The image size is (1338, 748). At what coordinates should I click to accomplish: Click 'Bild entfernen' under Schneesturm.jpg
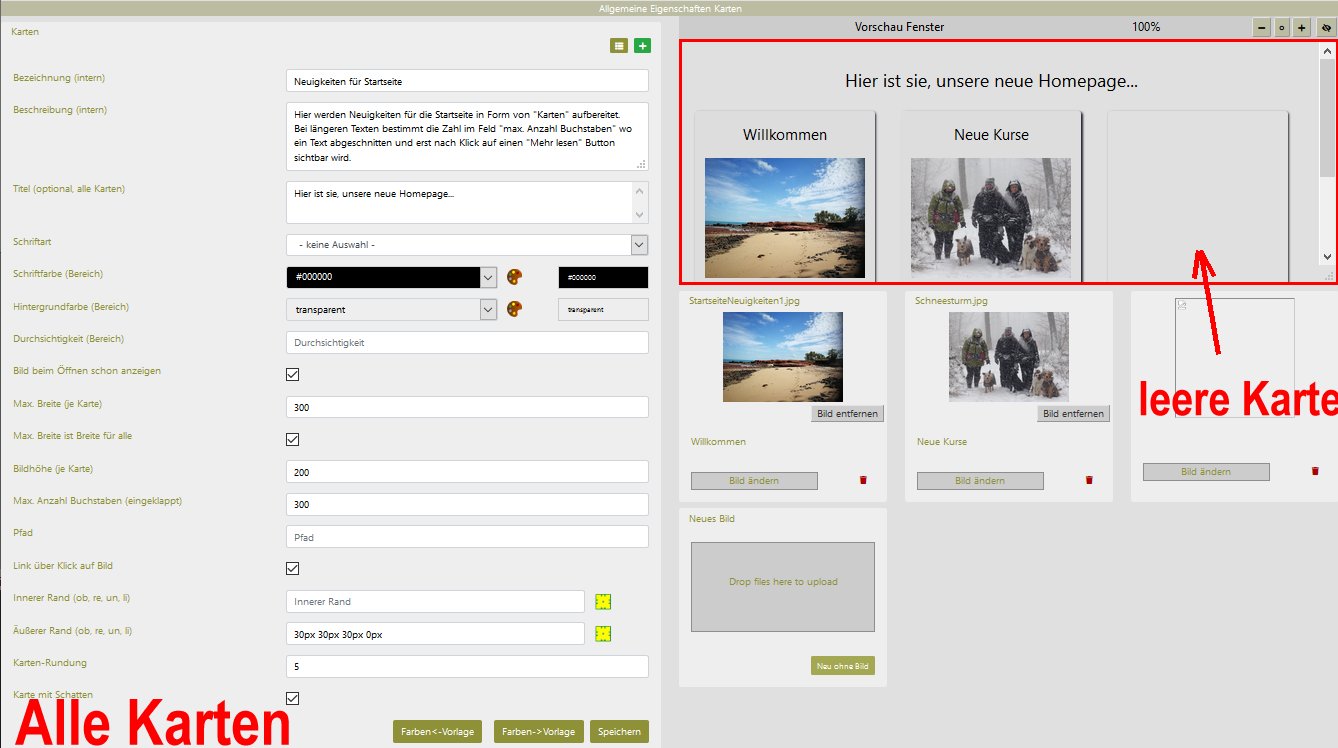pyautogui.click(x=1073, y=414)
